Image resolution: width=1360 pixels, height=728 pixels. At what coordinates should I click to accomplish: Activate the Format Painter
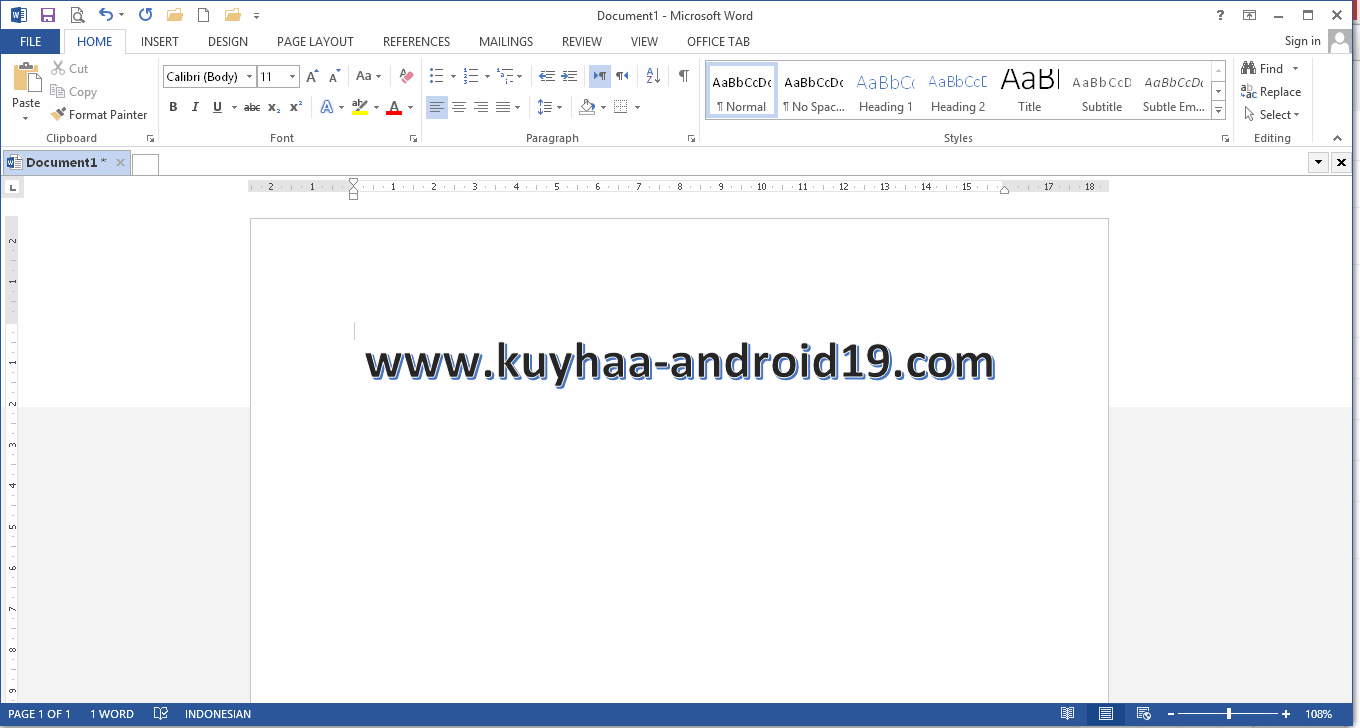(x=99, y=115)
